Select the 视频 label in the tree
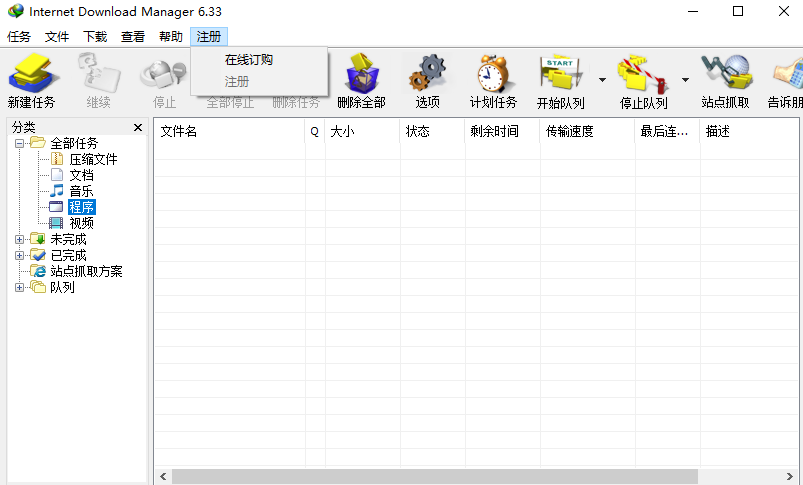This screenshot has height=485, width=803. pyautogui.click(x=81, y=223)
